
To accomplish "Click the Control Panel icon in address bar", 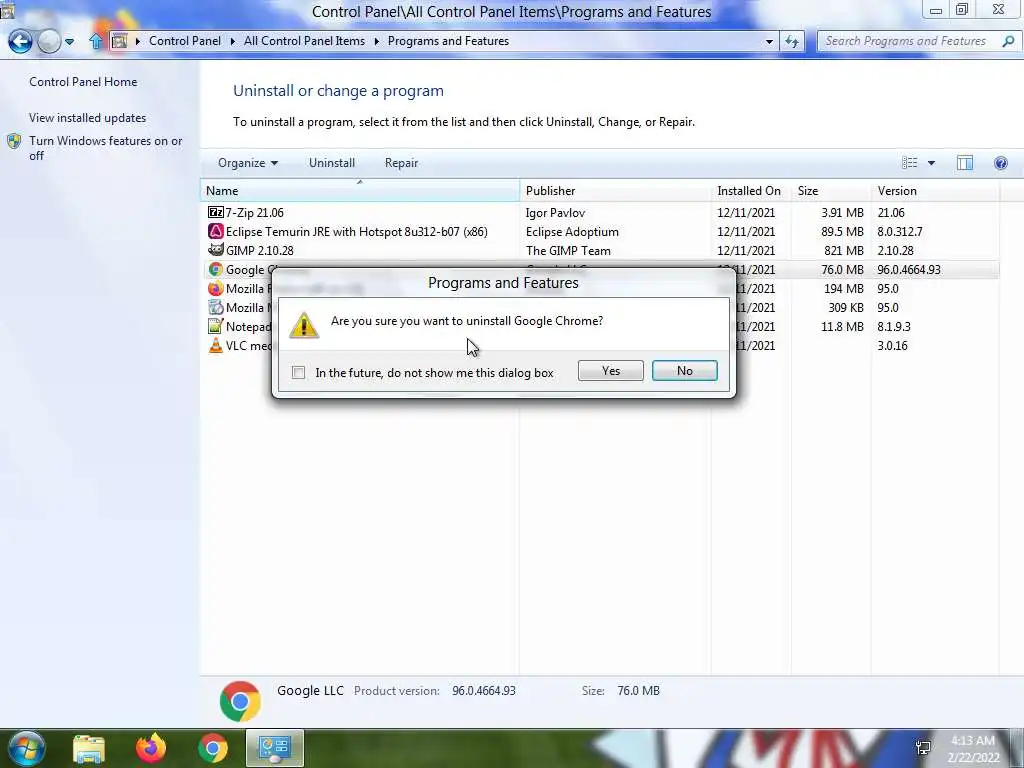I will pos(120,41).
